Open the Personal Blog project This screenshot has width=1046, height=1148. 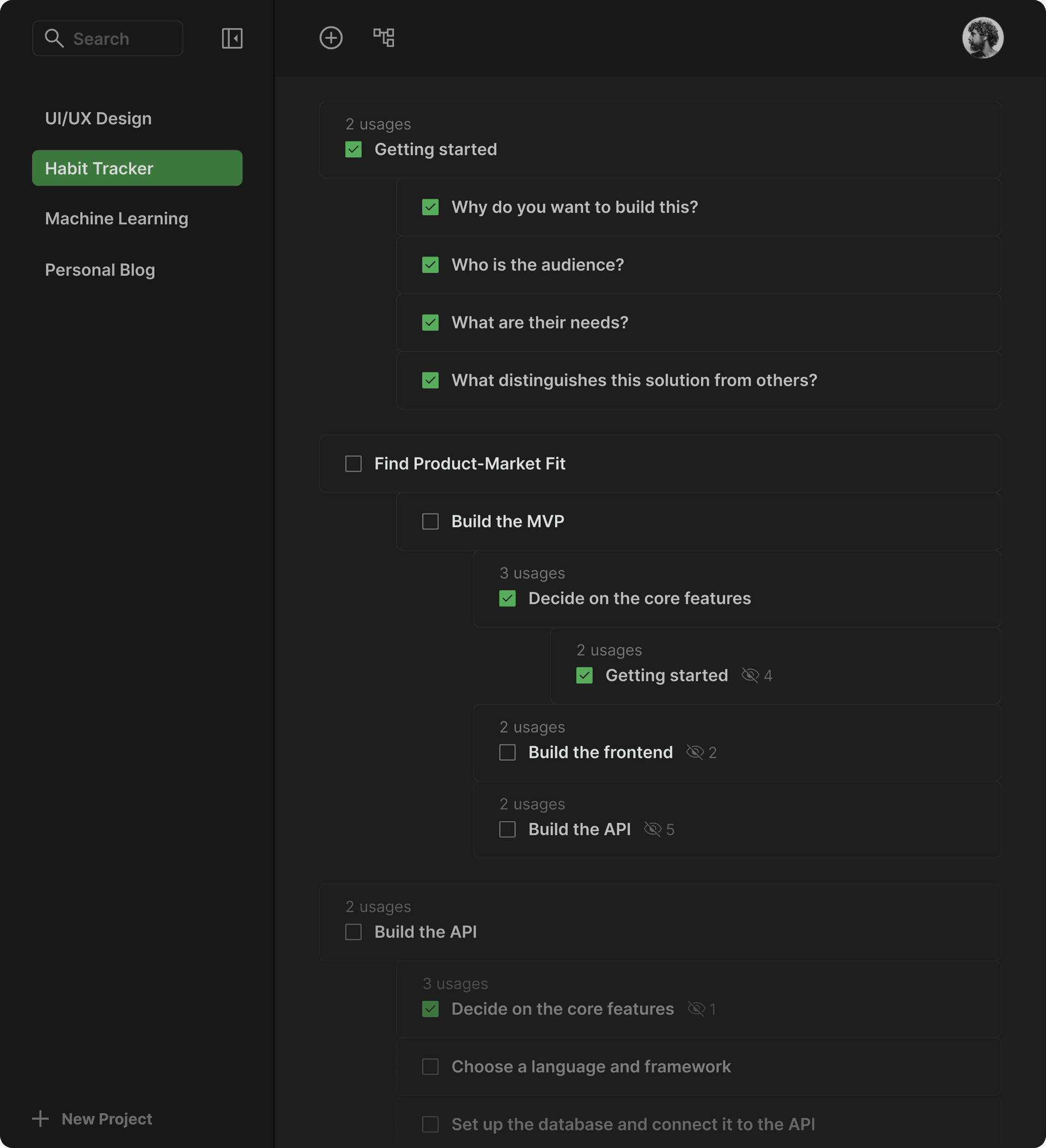pyautogui.click(x=100, y=270)
